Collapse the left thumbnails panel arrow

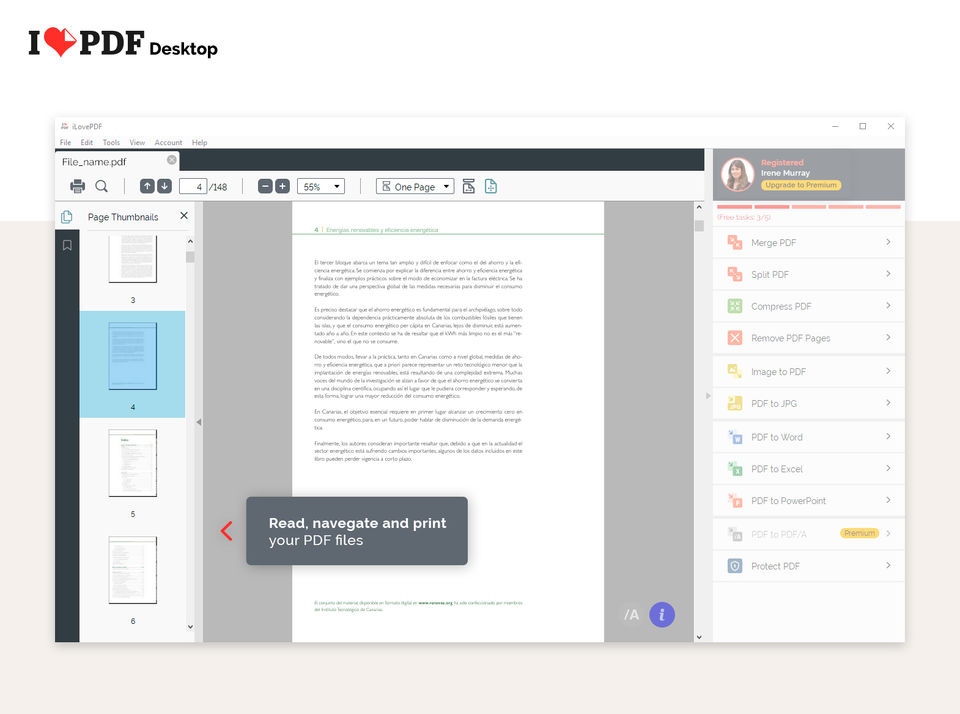click(x=198, y=422)
